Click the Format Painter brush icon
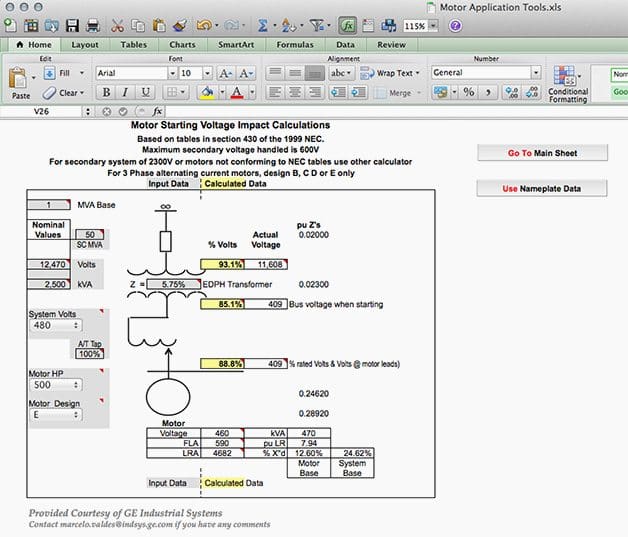 (x=181, y=25)
